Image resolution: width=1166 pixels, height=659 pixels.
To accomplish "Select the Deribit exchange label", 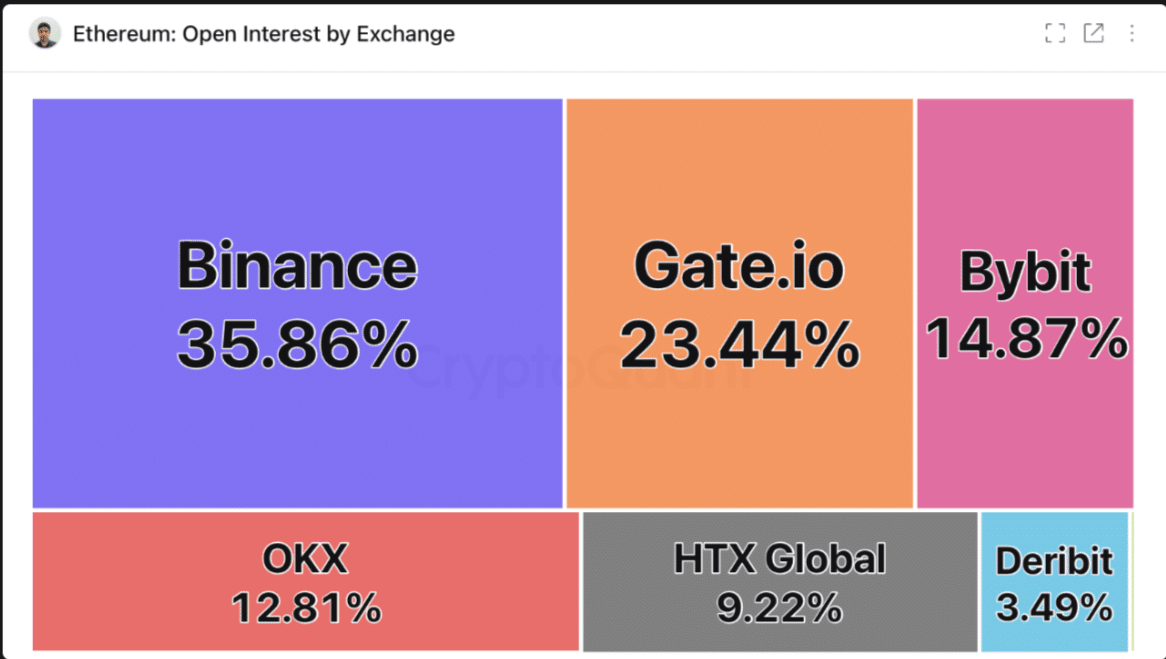I will (x=1054, y=561).
